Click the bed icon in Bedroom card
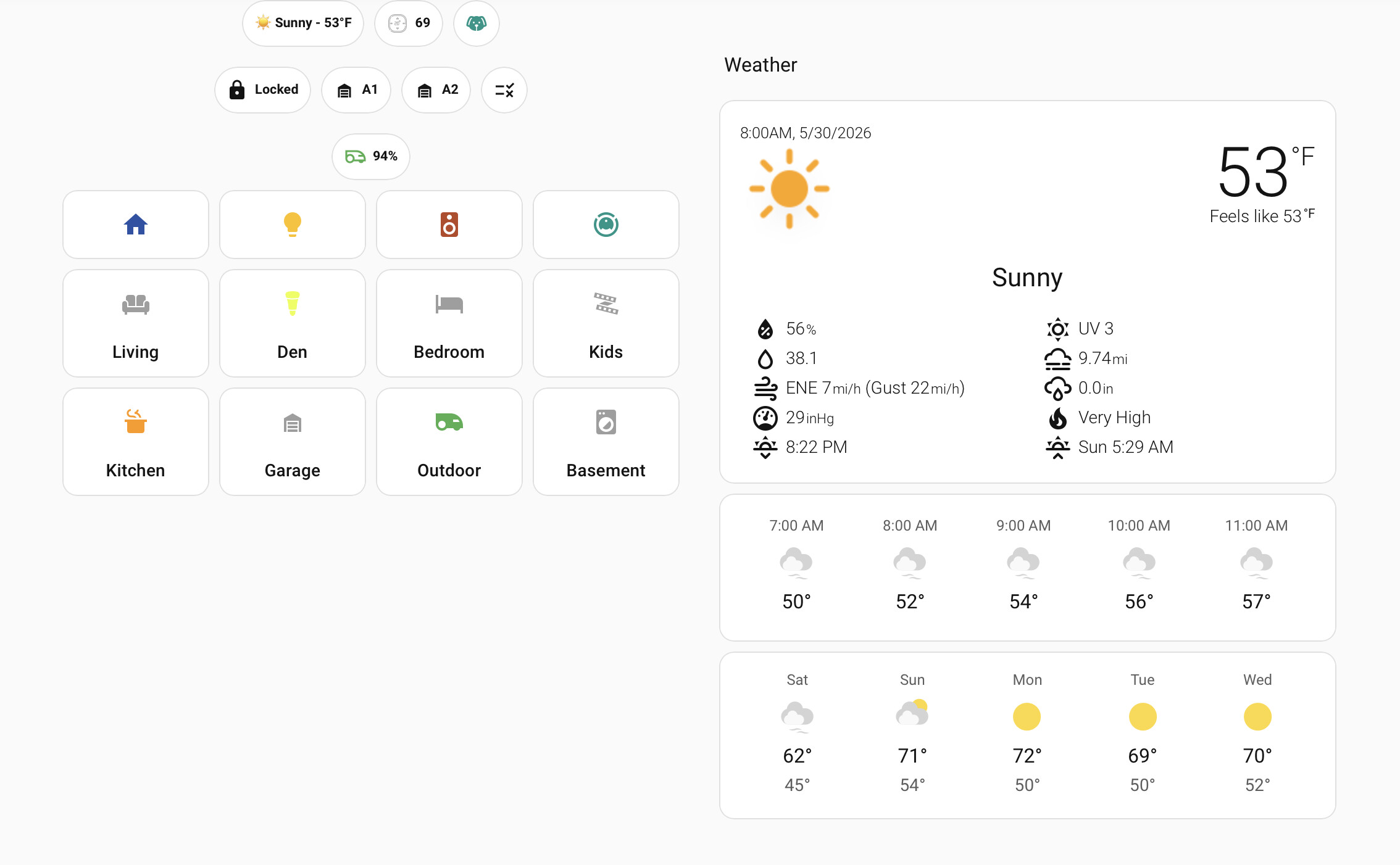This screenshot has height=865, width=1400. click(449, 304)
